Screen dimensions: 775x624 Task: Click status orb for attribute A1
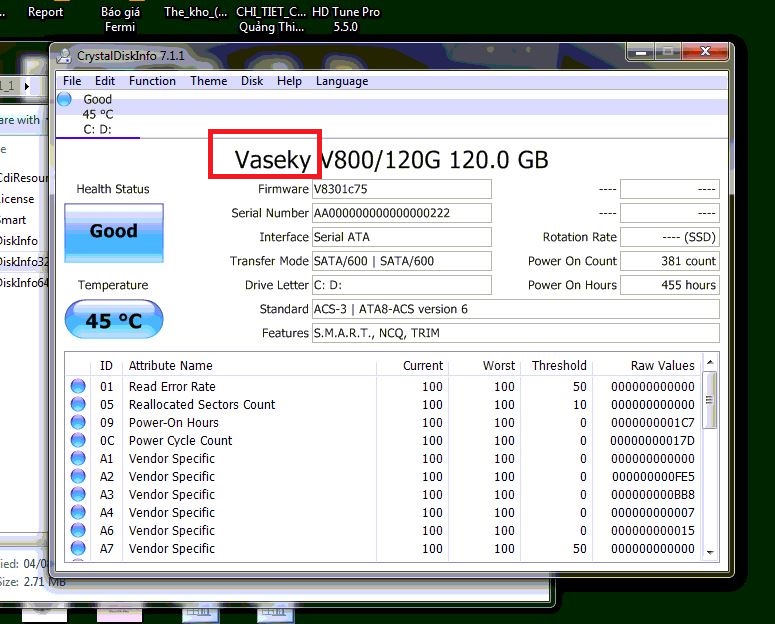click(78, 458)
